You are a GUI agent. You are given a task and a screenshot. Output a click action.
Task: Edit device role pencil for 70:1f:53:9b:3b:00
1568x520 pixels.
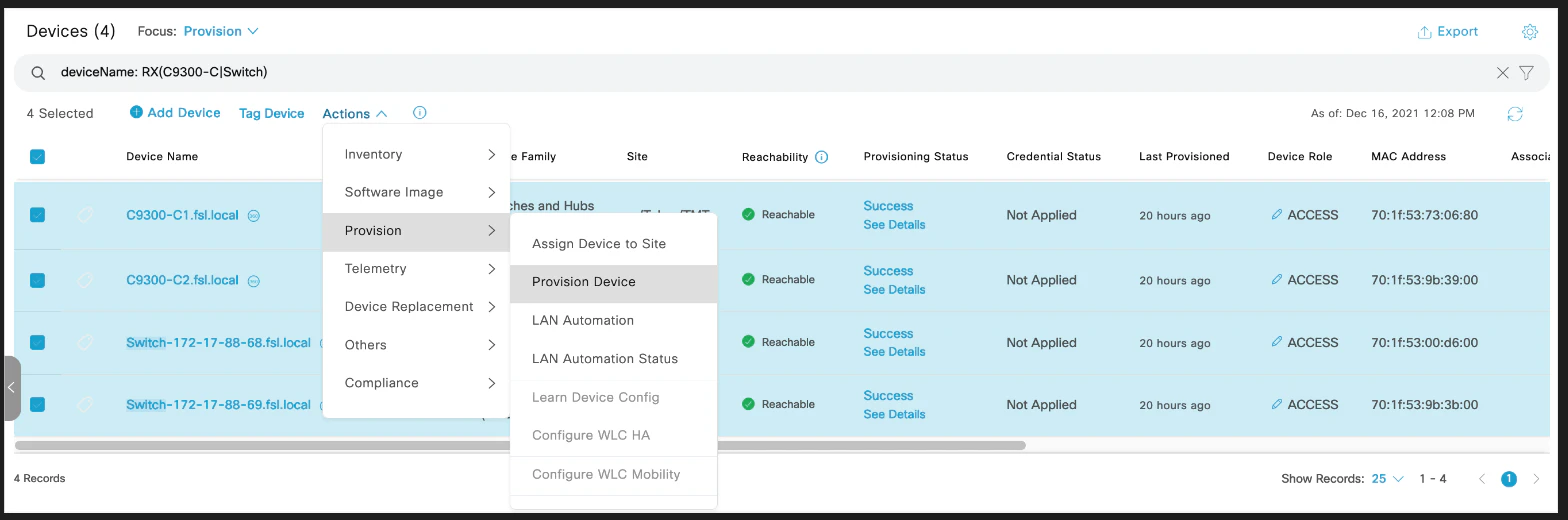click(x=1277, y=404)
